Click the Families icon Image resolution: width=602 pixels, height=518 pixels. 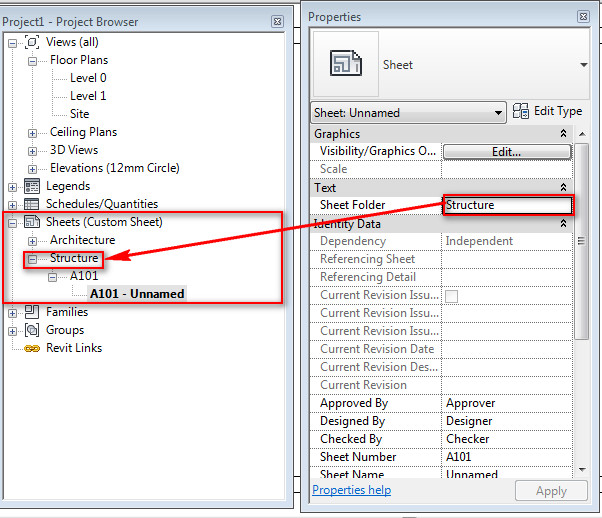pyautogui.click(x=32, y=312)
